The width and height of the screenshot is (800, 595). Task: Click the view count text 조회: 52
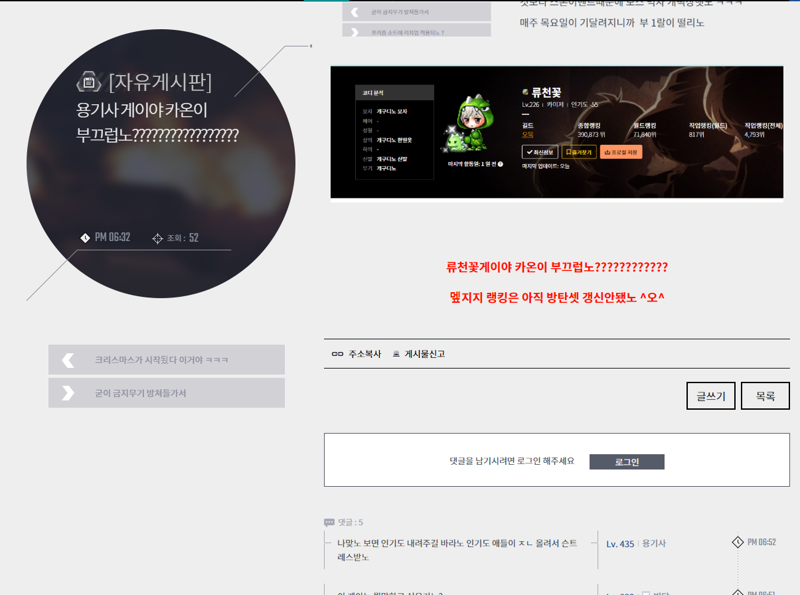pos(183,238)
